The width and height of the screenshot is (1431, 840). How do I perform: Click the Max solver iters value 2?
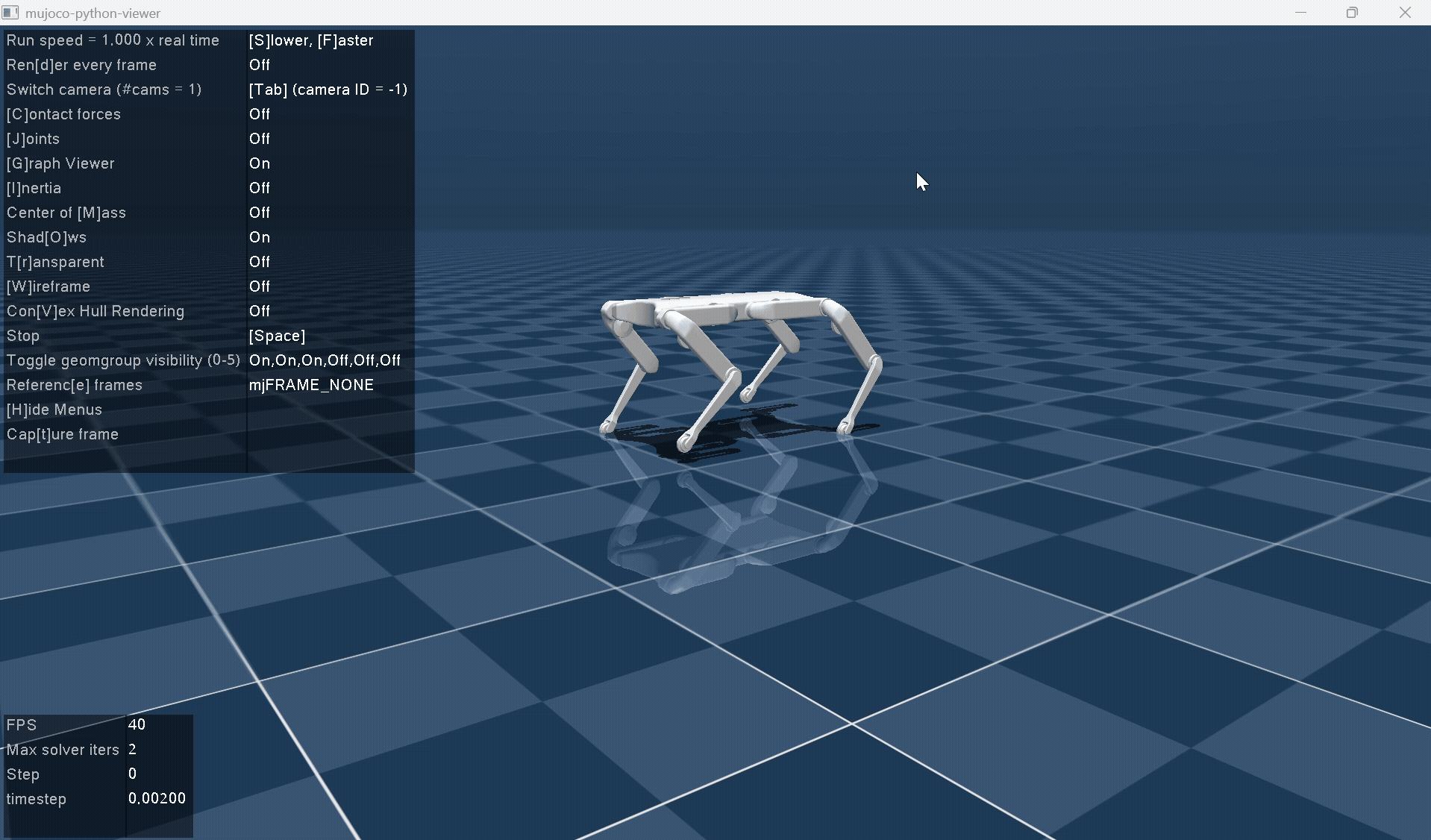coord(132,749)
